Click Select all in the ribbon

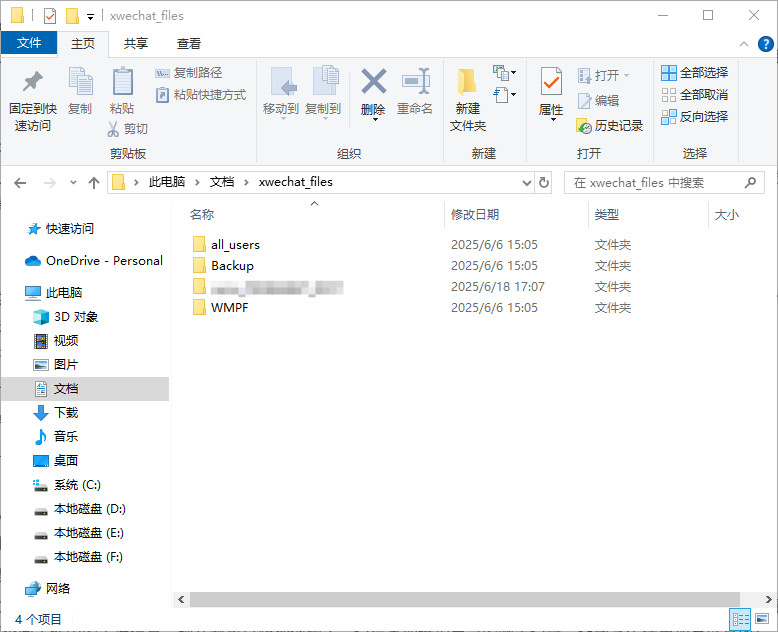click(695, 73)
